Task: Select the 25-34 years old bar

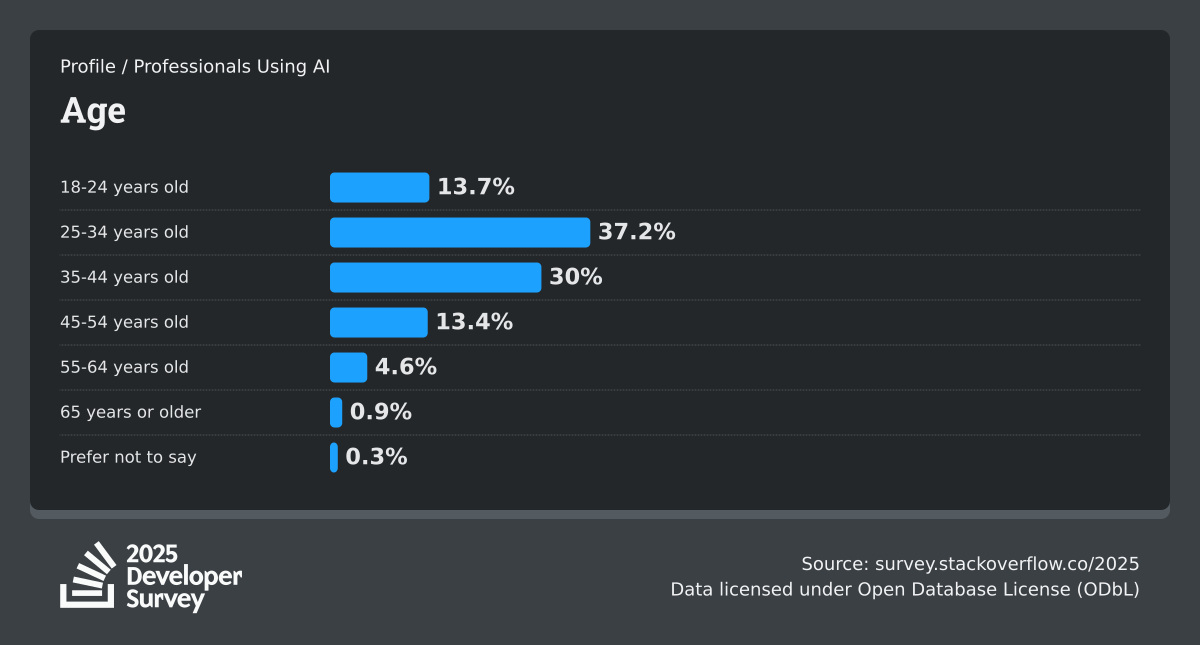Action: [x=460, y=232]
